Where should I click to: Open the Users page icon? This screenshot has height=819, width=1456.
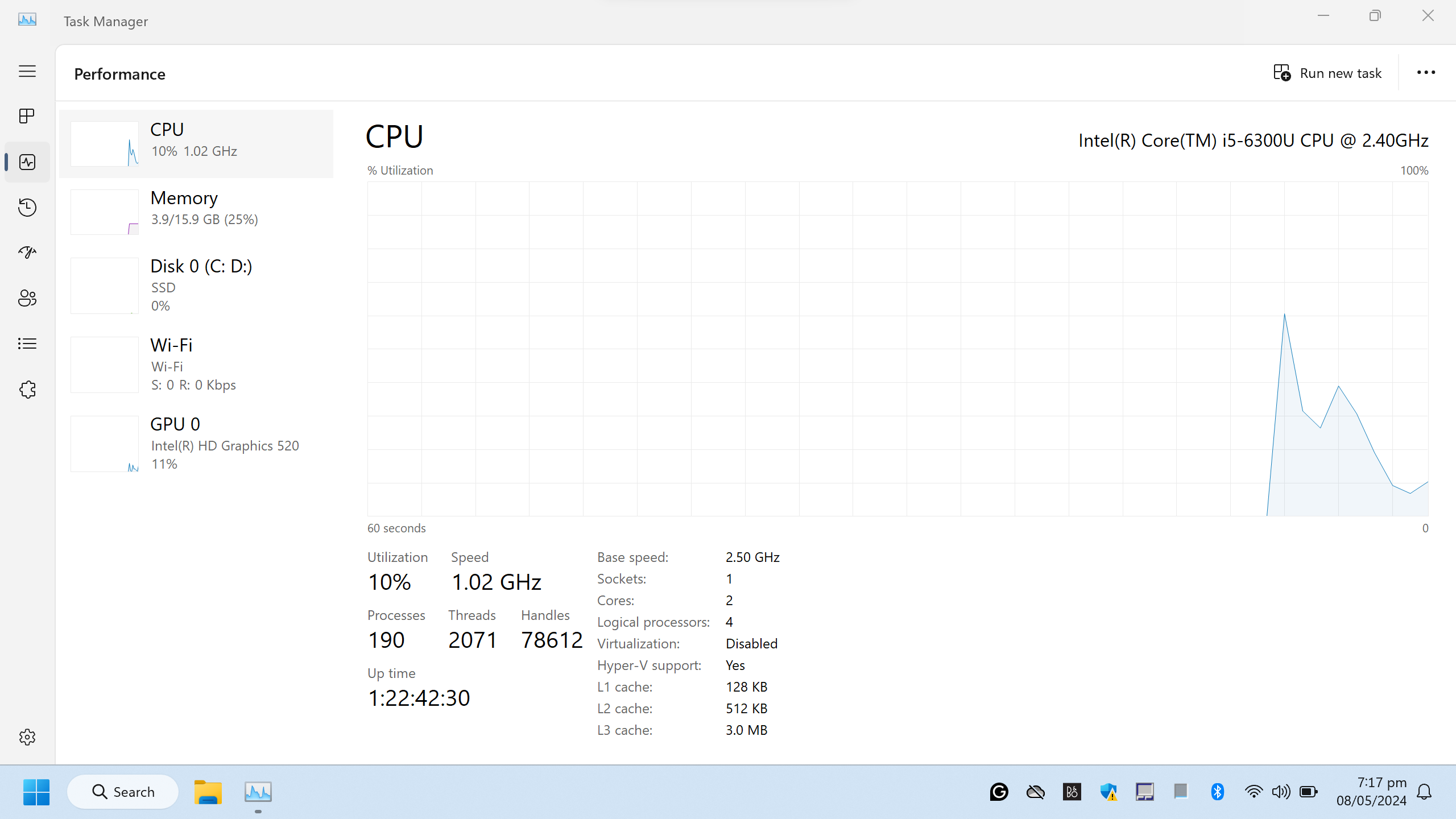click(x=27, y=298)
